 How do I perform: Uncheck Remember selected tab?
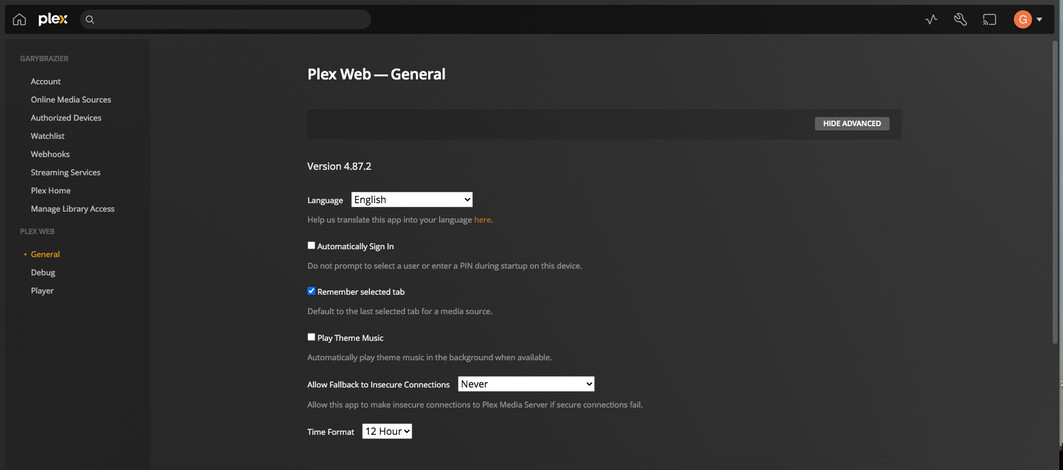coord(311,291)
